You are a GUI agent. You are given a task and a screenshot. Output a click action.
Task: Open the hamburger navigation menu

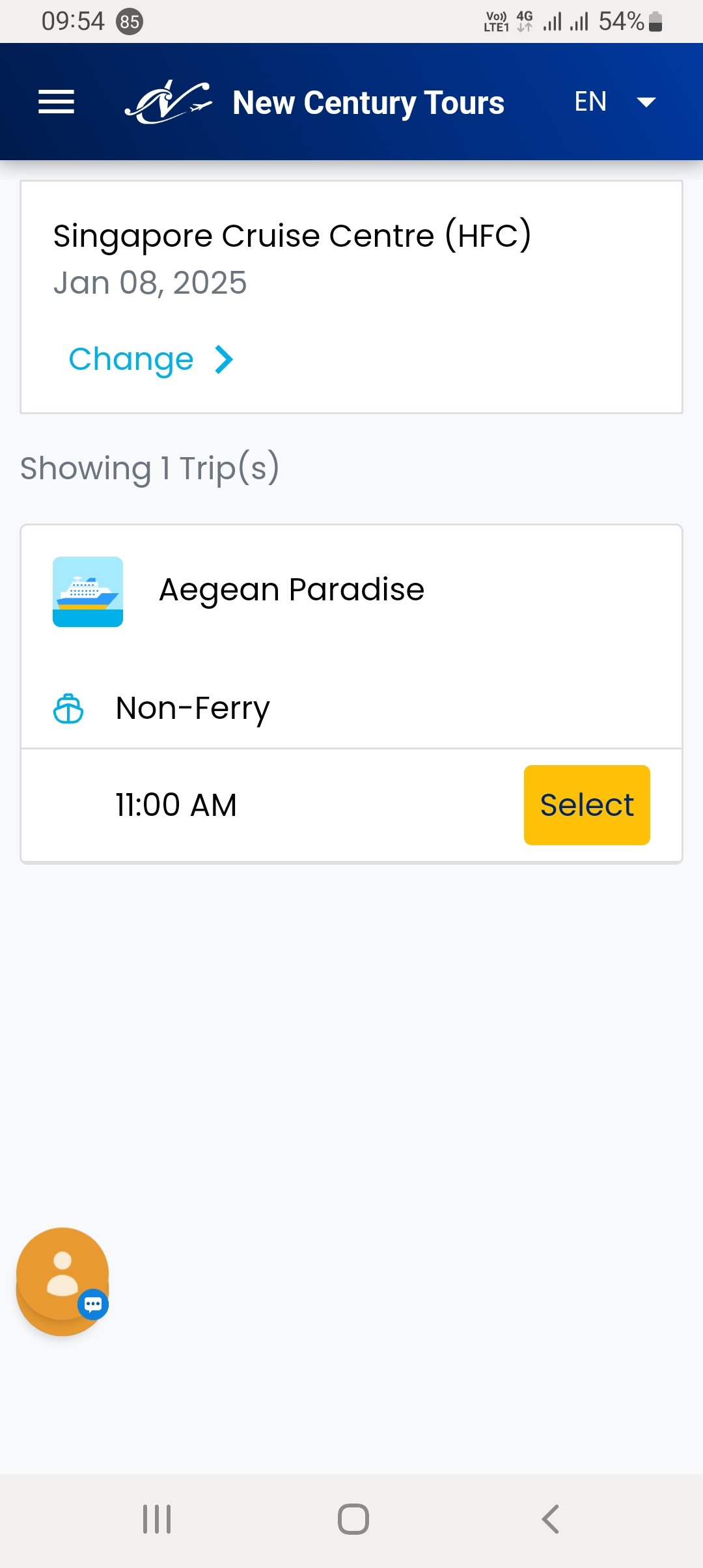pyautogui.click(x=57, y=102)
